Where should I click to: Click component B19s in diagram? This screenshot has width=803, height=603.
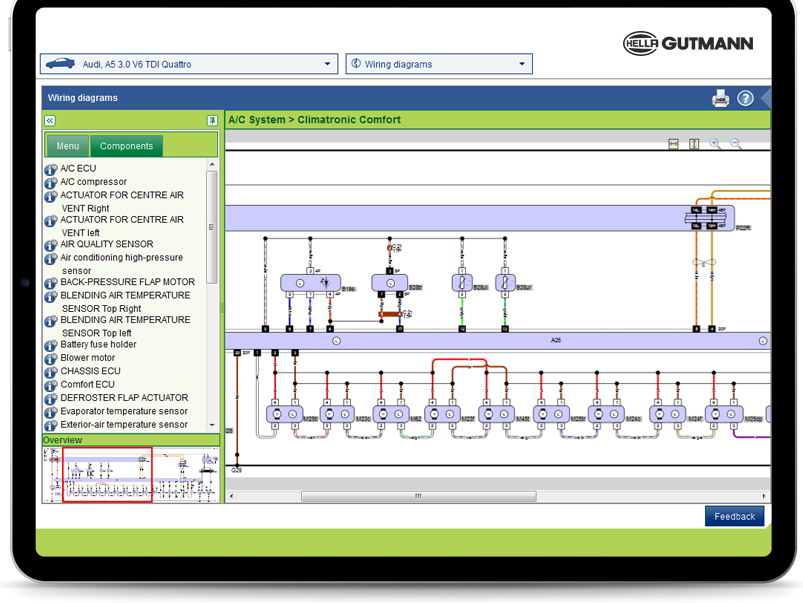pyautogui.click(x=310, y=283)
